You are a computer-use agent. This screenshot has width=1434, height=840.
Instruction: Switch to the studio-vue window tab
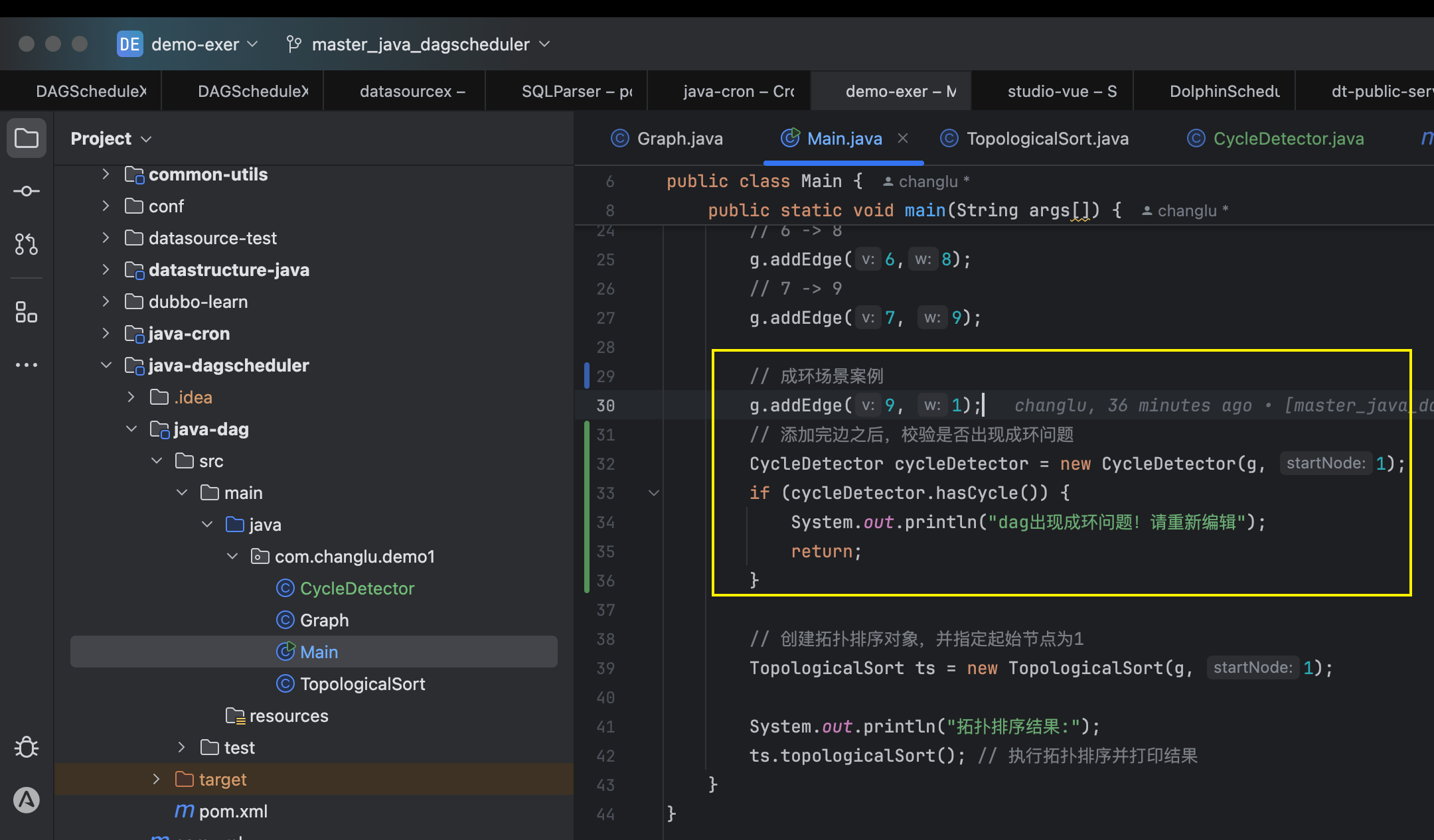click(1053, 91)
